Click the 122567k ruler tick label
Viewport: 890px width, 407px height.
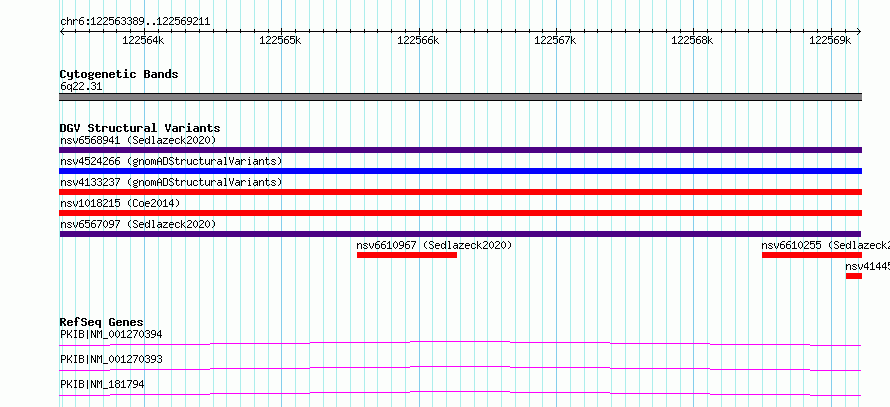click(556, 40)
